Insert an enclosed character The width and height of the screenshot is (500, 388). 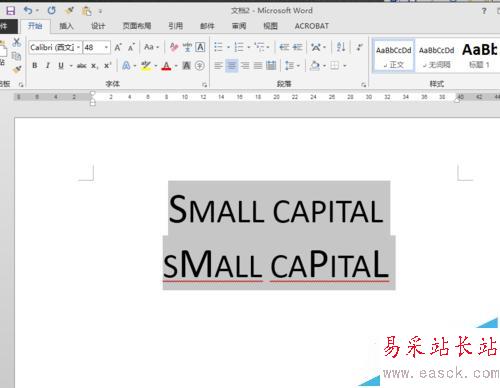(200, 66)
